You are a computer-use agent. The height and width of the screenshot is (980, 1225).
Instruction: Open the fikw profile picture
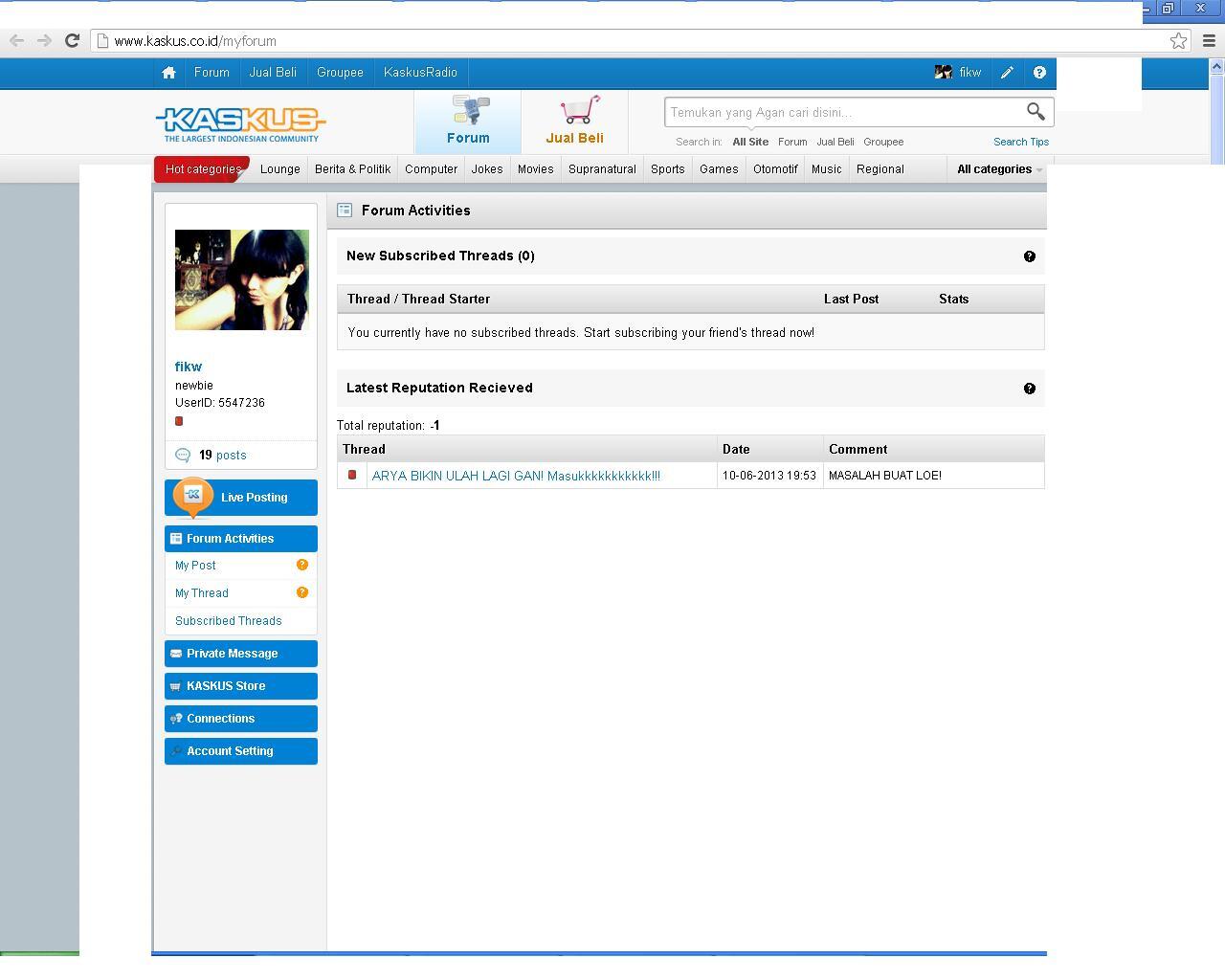click(x=242, y=279)
